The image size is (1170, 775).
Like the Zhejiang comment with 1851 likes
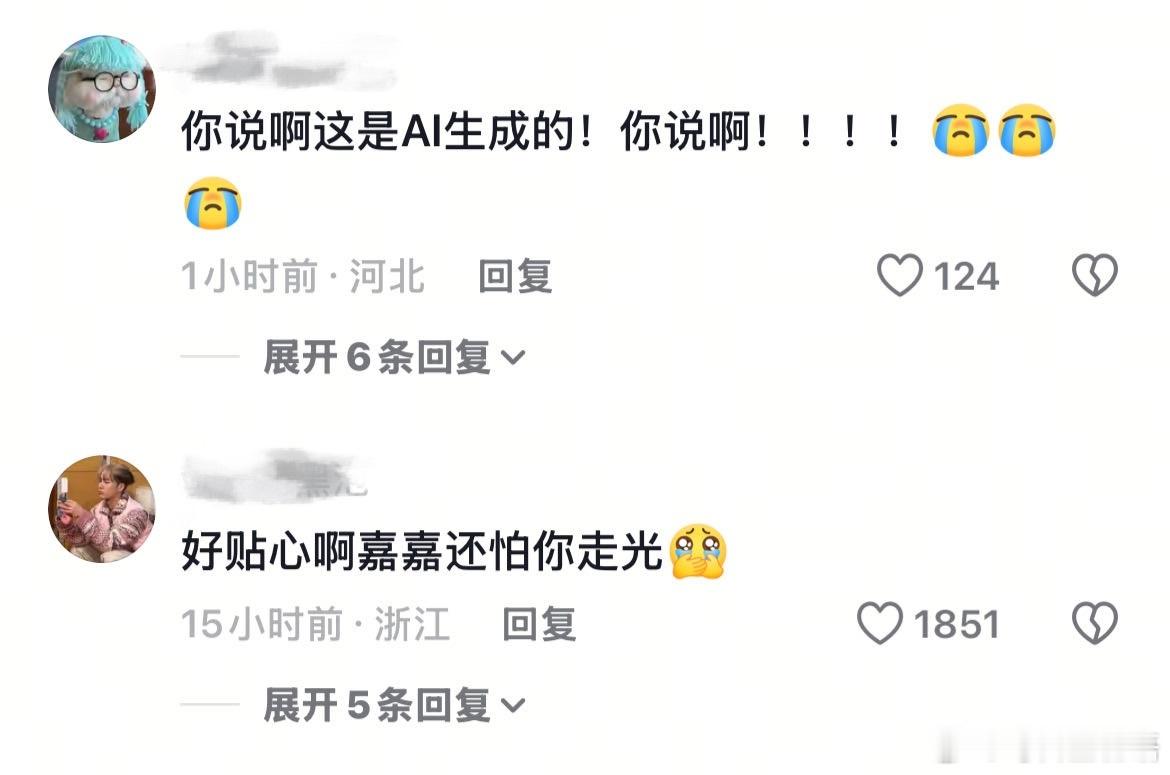click(880, 623)
